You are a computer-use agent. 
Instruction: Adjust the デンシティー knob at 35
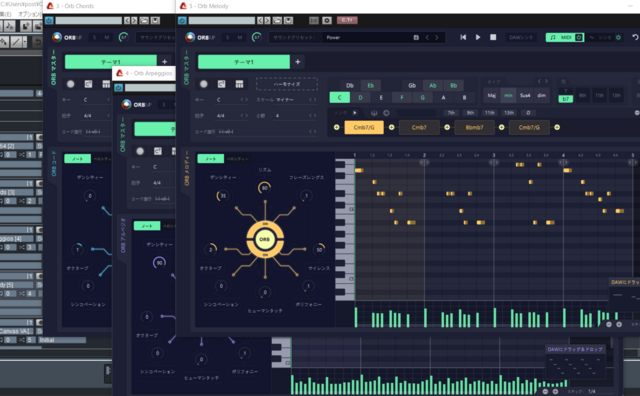click(223, 196)
